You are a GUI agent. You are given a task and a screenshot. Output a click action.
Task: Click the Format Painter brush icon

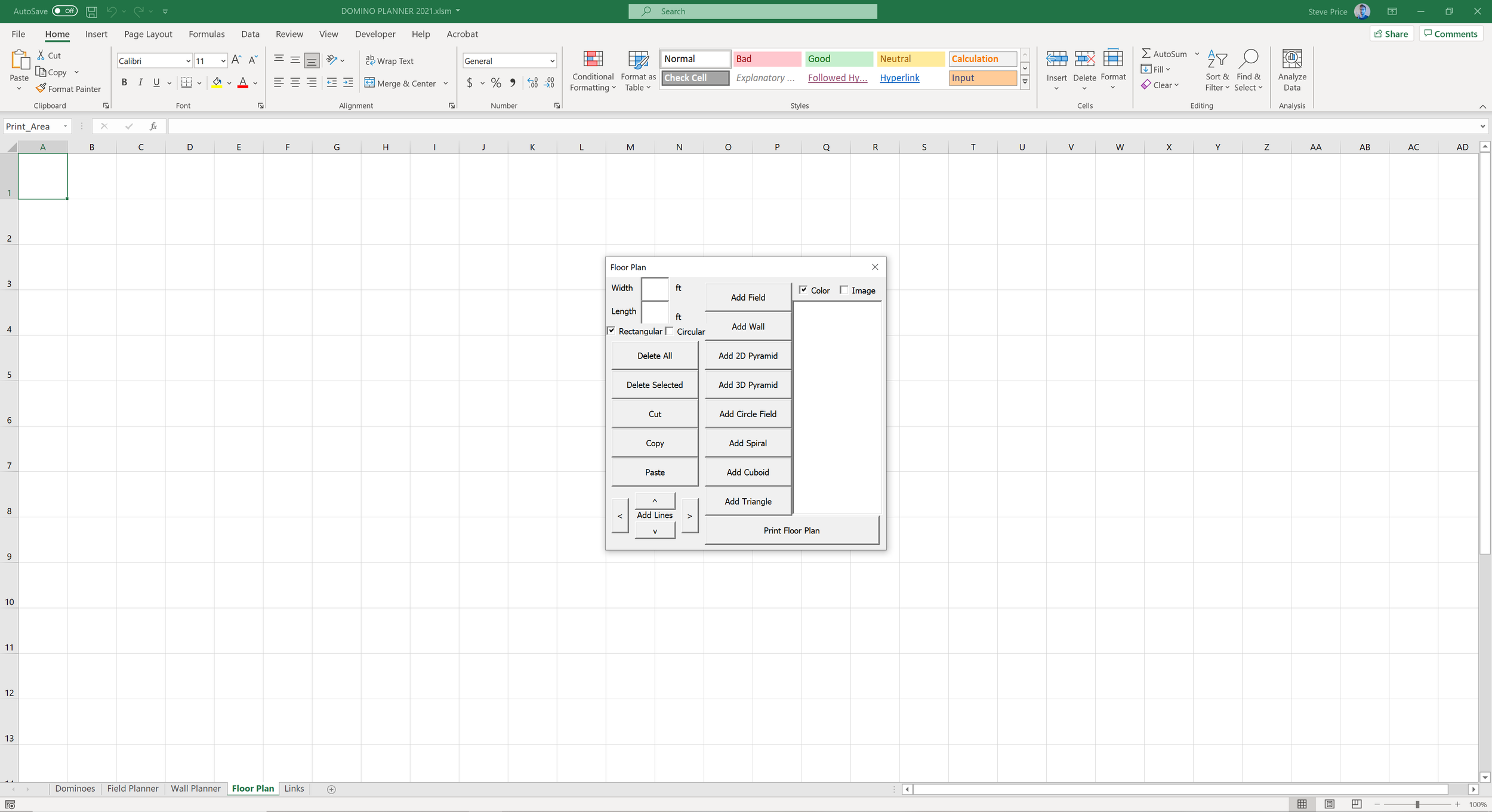pos(41,88)
